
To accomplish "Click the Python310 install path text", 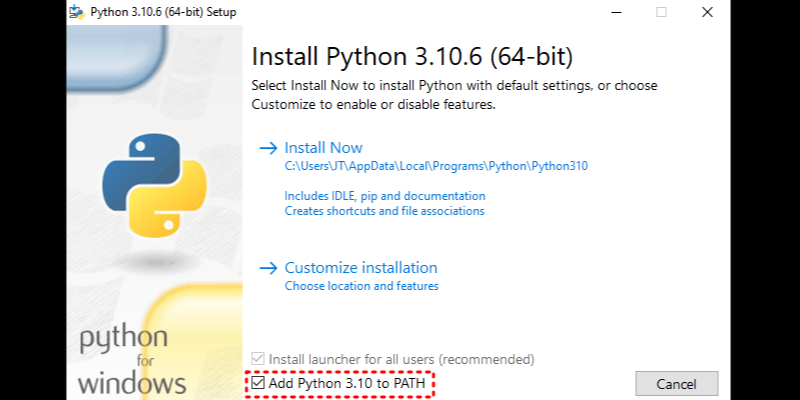I will pyautogui.click(x=436, y=166).
